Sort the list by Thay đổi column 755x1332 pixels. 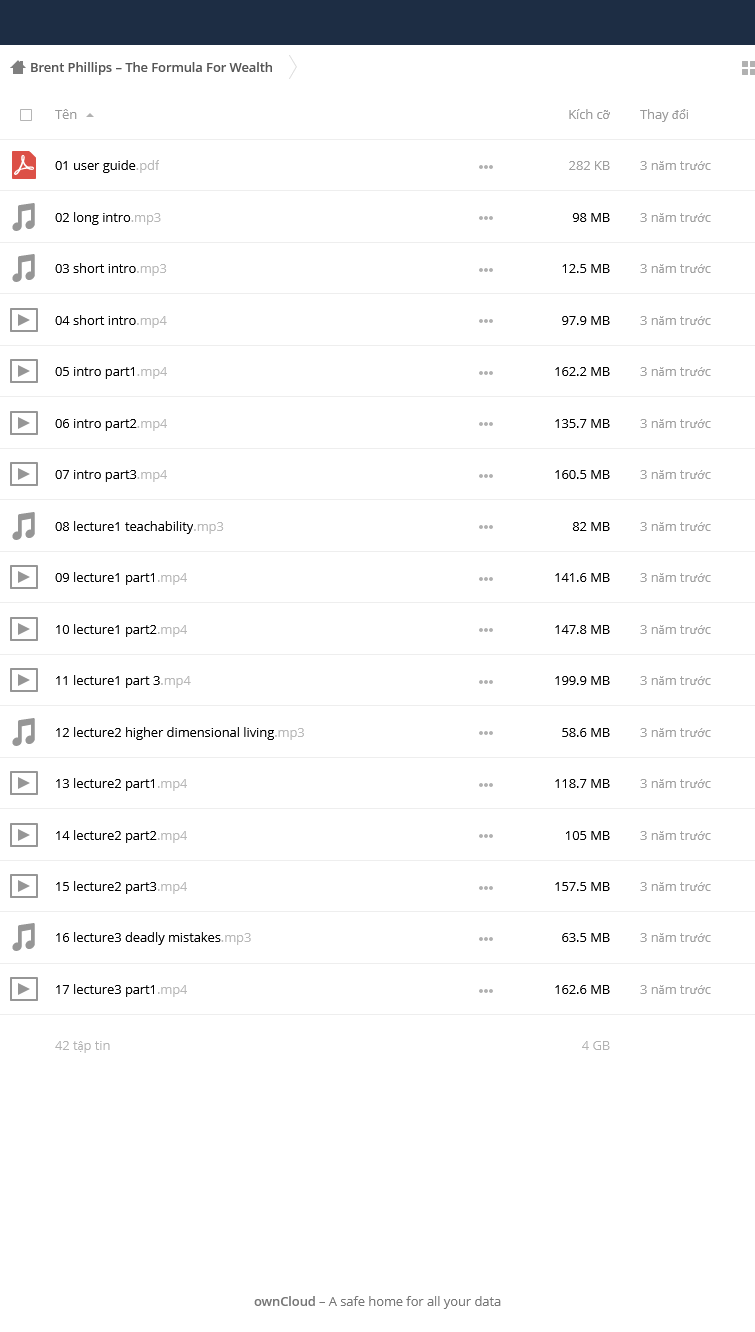(664, 114)
